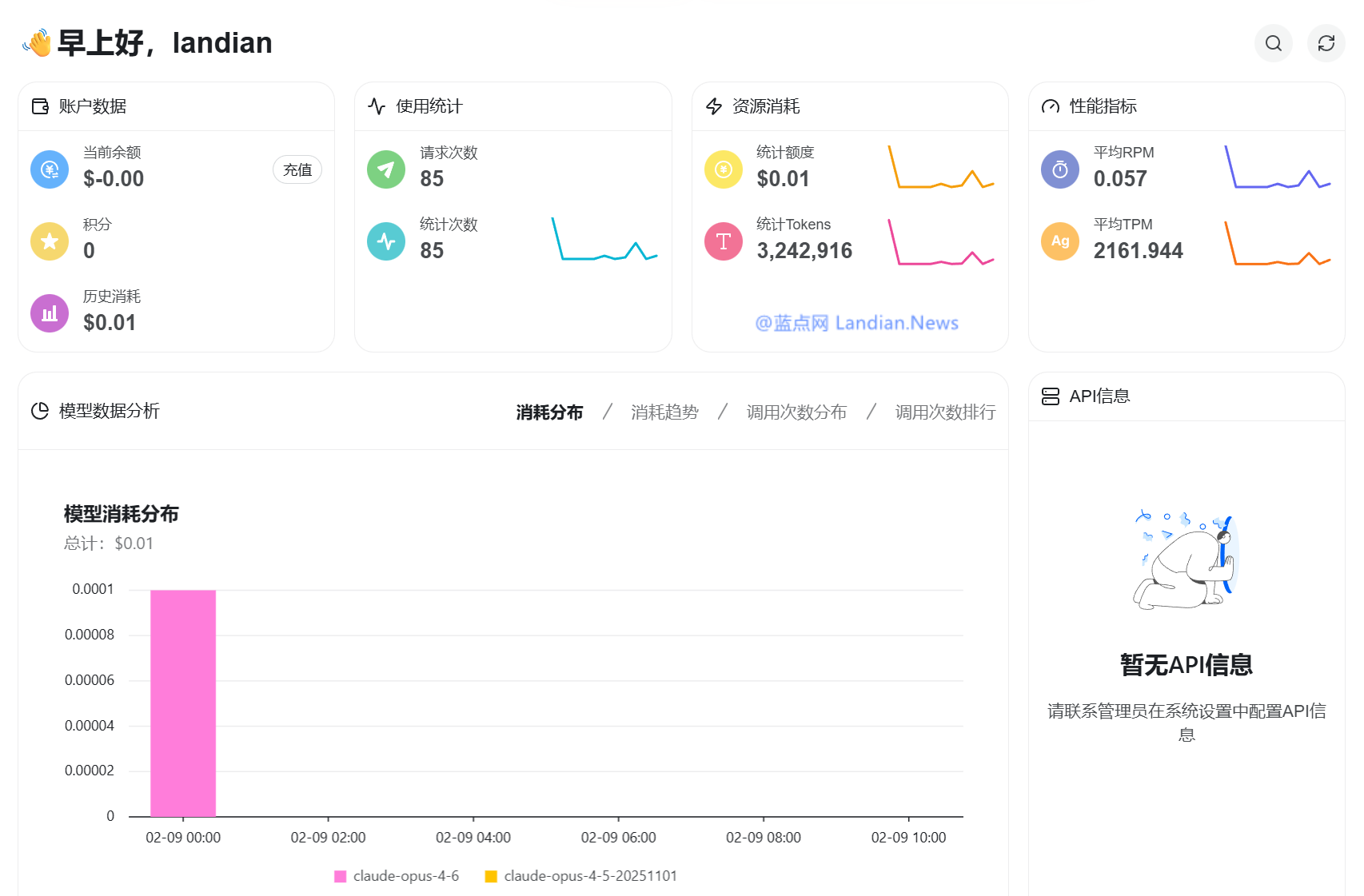Toggle claude-opus-4-6 legend entry
This screenshot has width=1364, height=896.
pos(397,876)
